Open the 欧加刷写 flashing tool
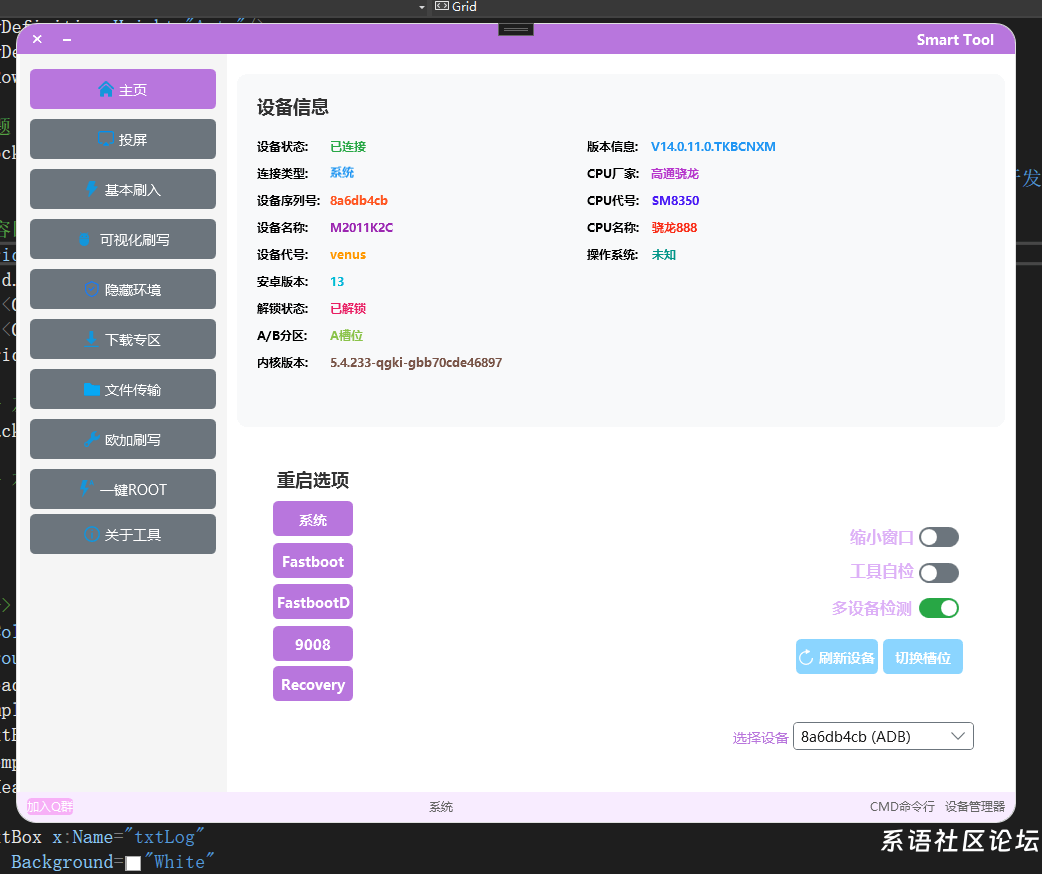Image resolution: width=1042 pixels, height=874 pixels. (122, 439)
